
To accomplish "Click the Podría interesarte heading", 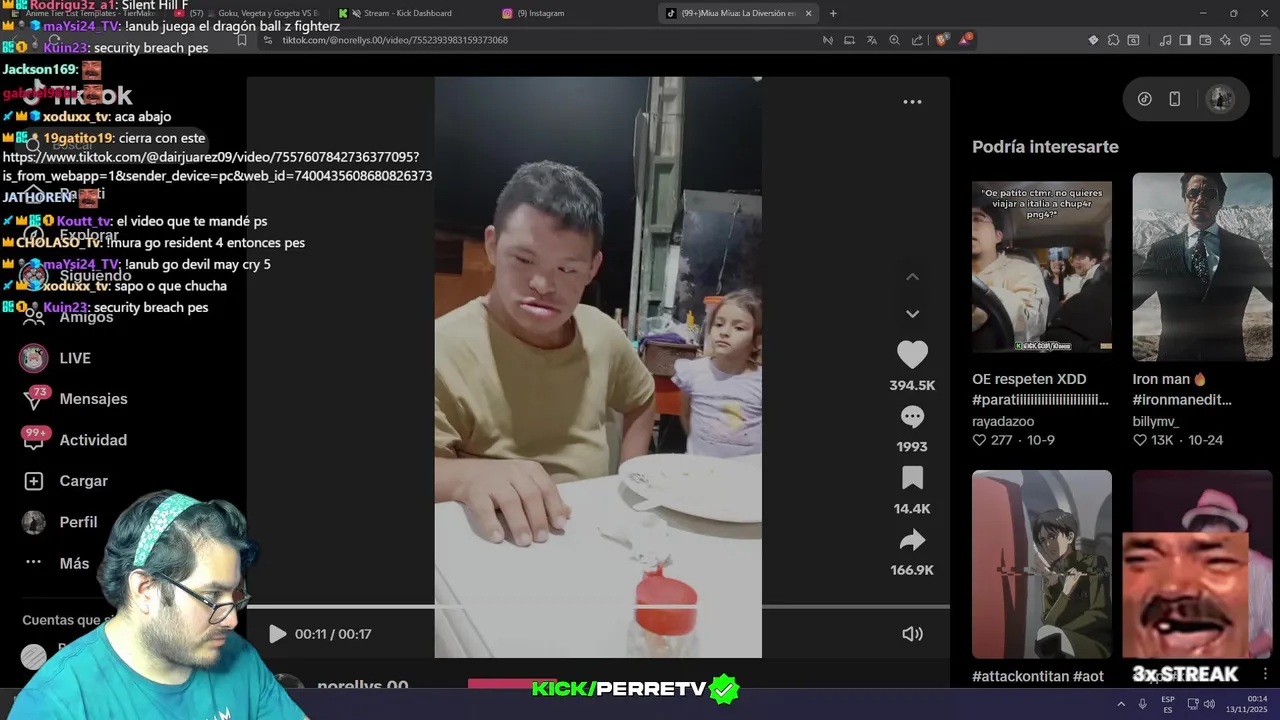I will coord(1045,147).
